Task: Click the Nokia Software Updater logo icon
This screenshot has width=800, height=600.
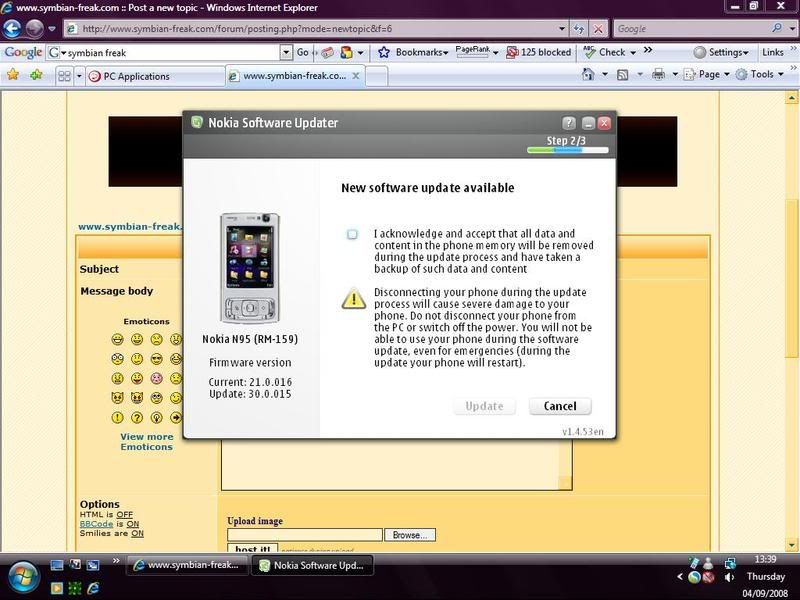Action: point(196,122)
